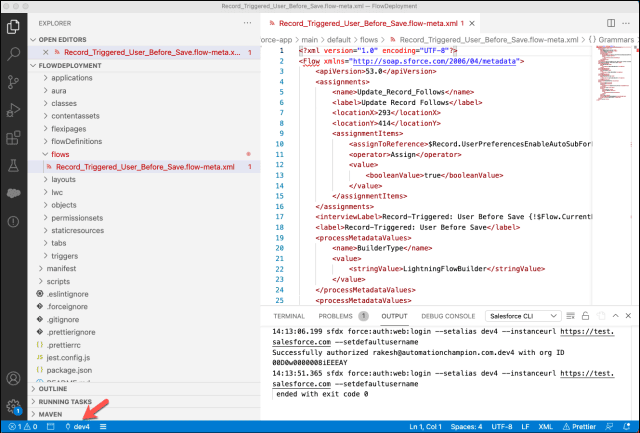Open the Extensions view
The width and height of the screenshot is (640, 433).
(13, 138)
